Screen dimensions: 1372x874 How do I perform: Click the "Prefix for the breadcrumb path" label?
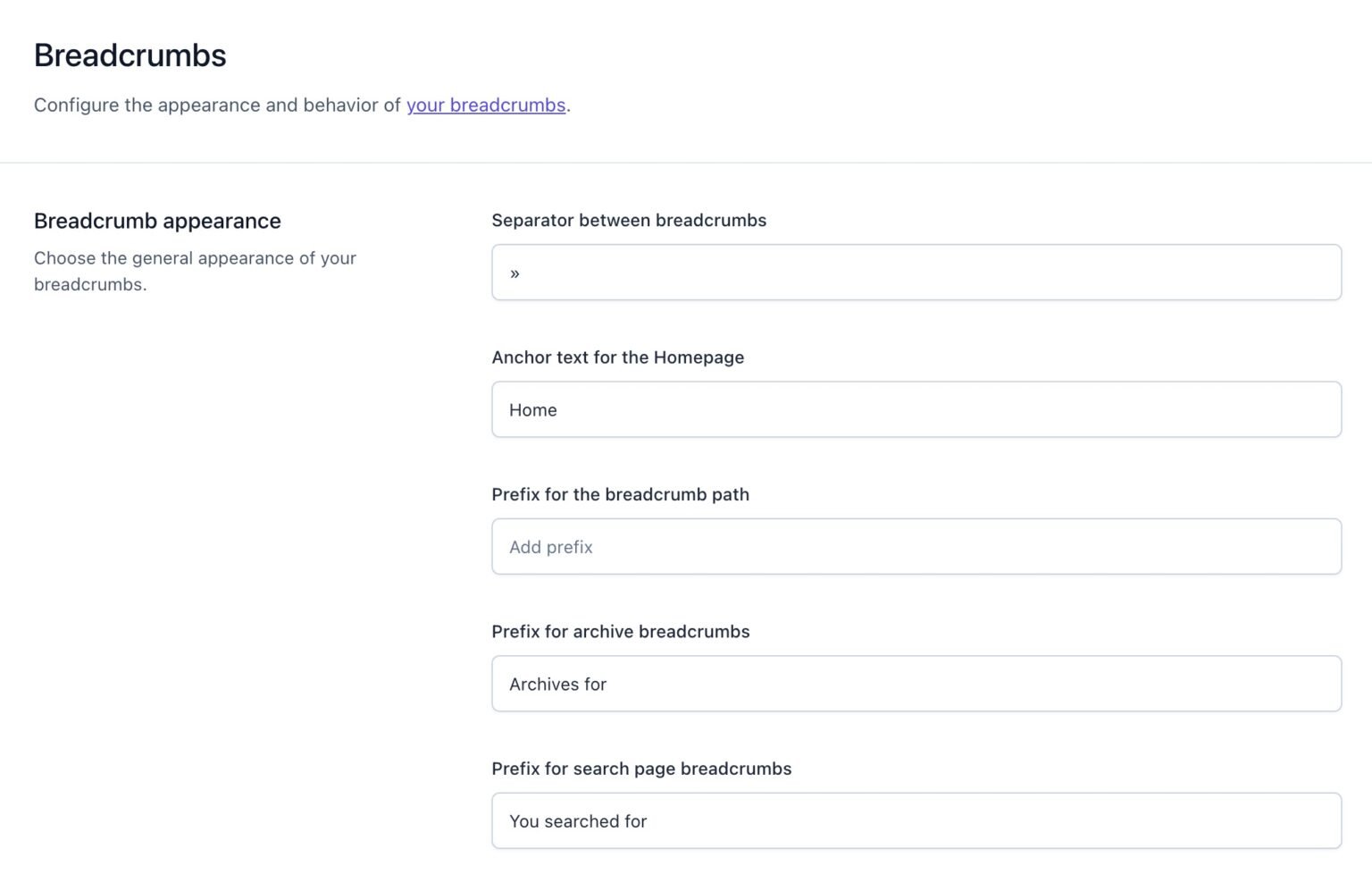click(620, 494)
